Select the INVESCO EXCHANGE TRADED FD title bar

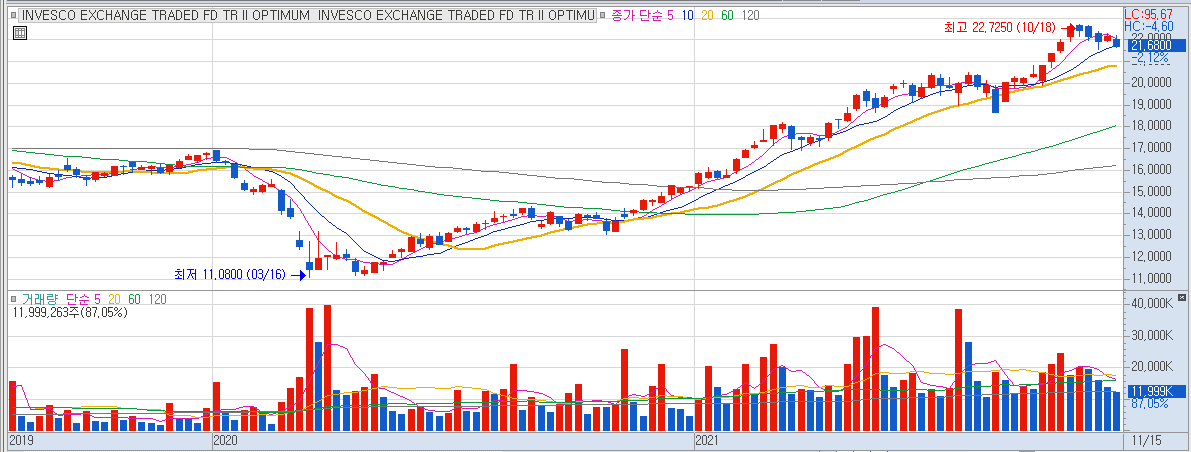(x=306, y=15)
